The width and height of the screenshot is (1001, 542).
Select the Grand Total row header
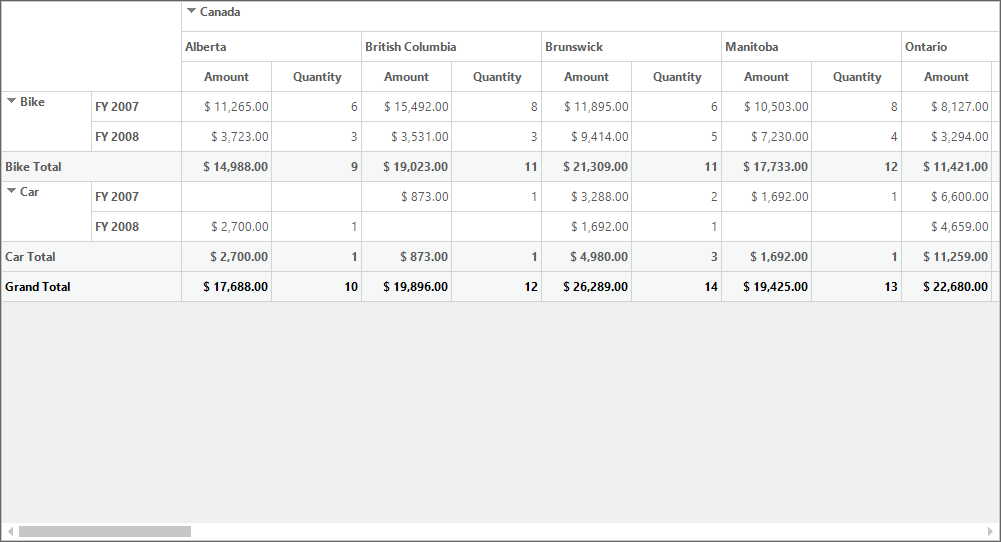point(91,287)
